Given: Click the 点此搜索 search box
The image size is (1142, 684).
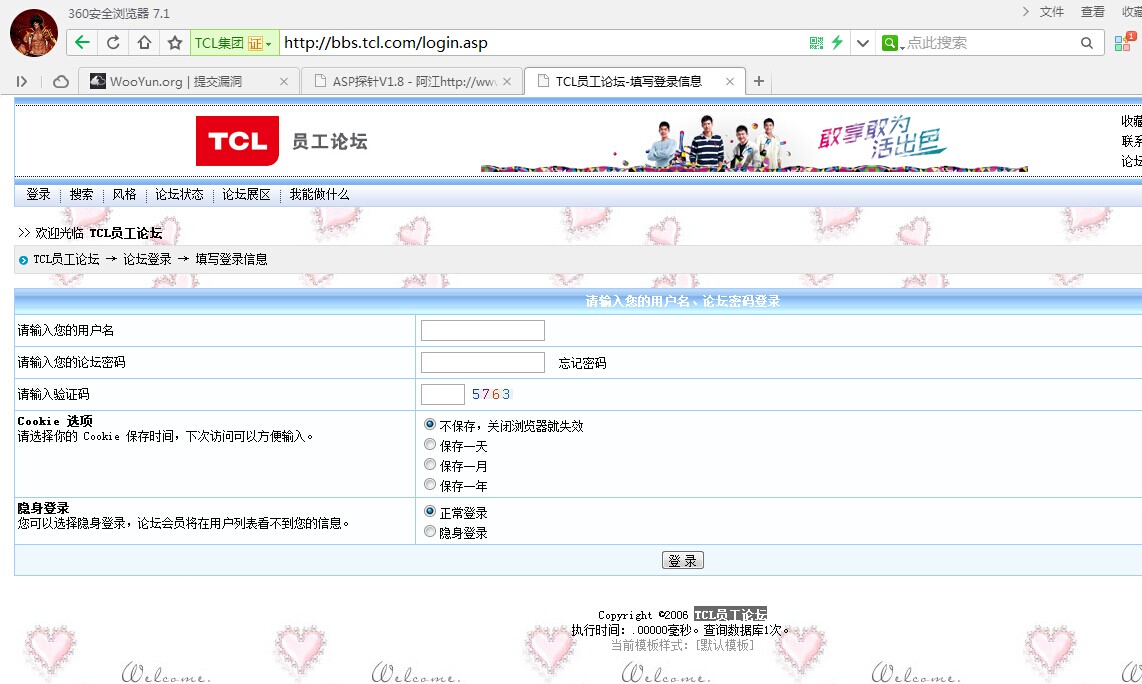Looking at the screenshot, I should pos(991,43).
